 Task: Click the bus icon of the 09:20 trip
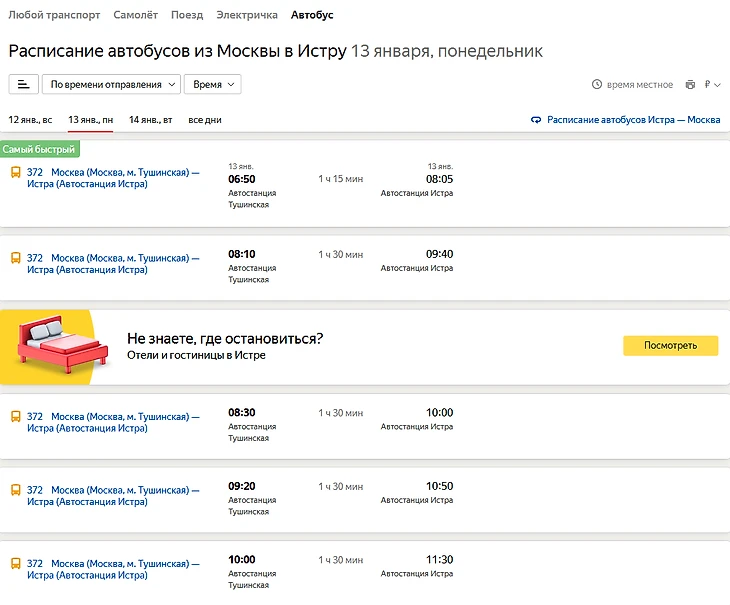(x=15, y=490)
